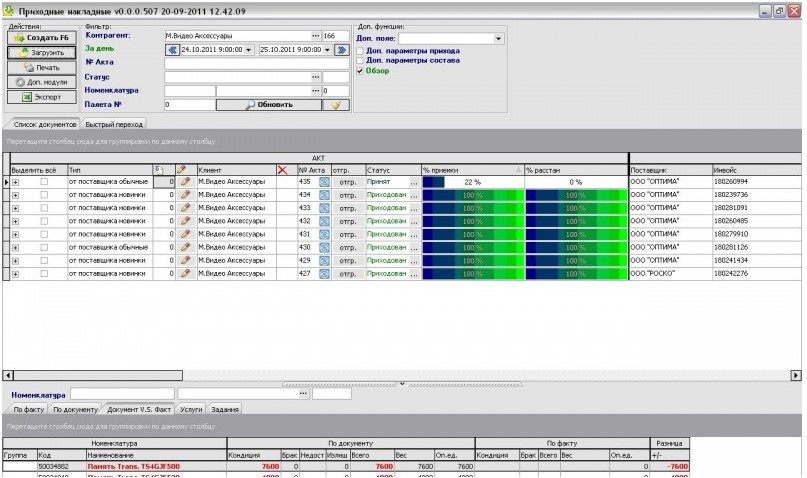
Task: Click the previous date range arrow icon
Action: click(x=171, y=49)
